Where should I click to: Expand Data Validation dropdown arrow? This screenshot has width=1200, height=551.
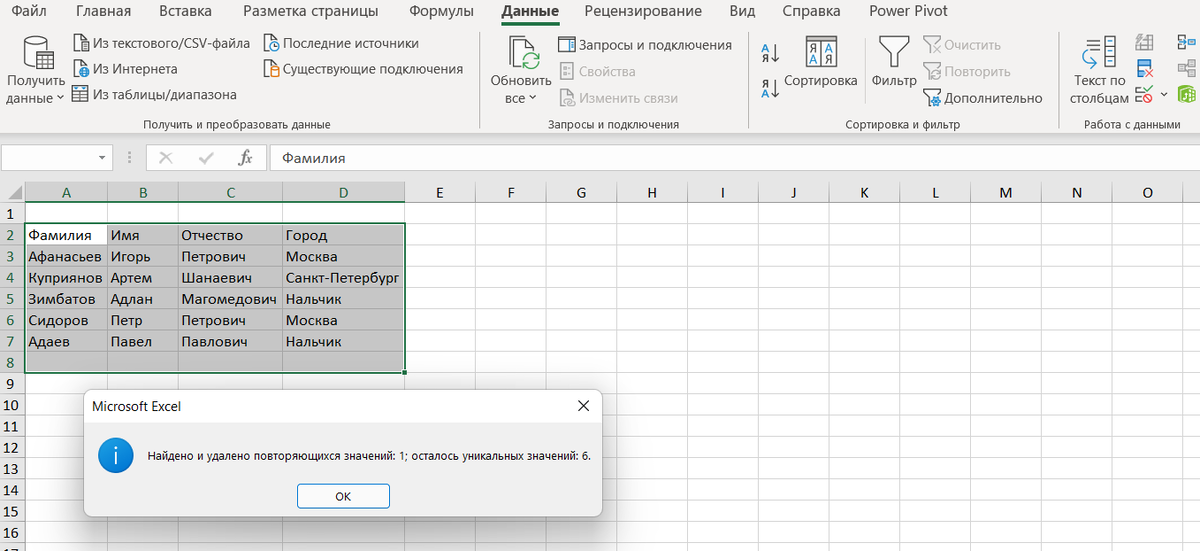coord(1163,96)
